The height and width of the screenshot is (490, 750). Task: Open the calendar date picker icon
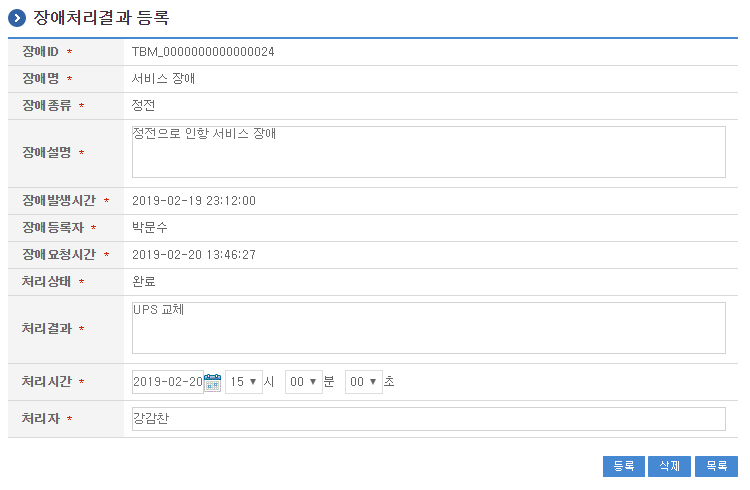(212, 382)
